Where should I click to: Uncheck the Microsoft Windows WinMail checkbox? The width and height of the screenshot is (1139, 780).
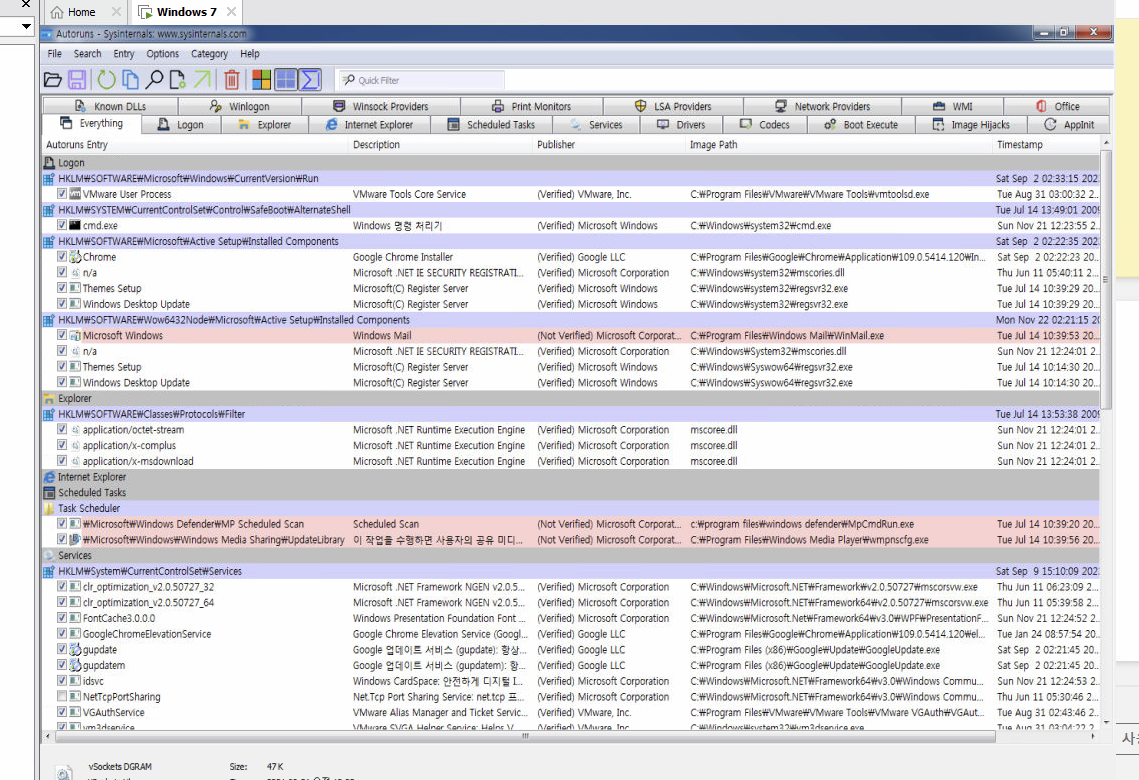tap(62, 335)
